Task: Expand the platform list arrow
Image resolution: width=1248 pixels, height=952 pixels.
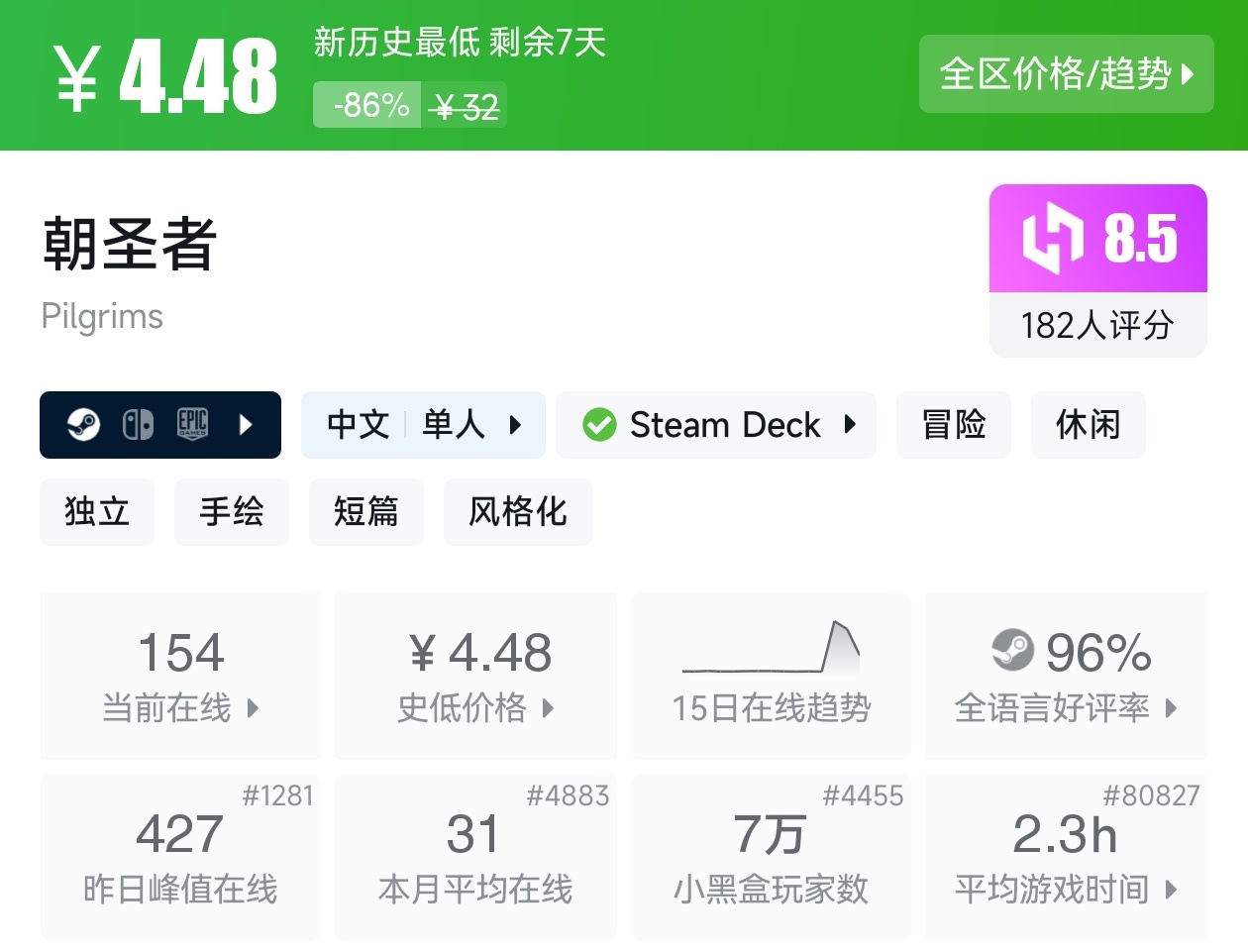Action: pyautogui.click(x=247, y=425)
